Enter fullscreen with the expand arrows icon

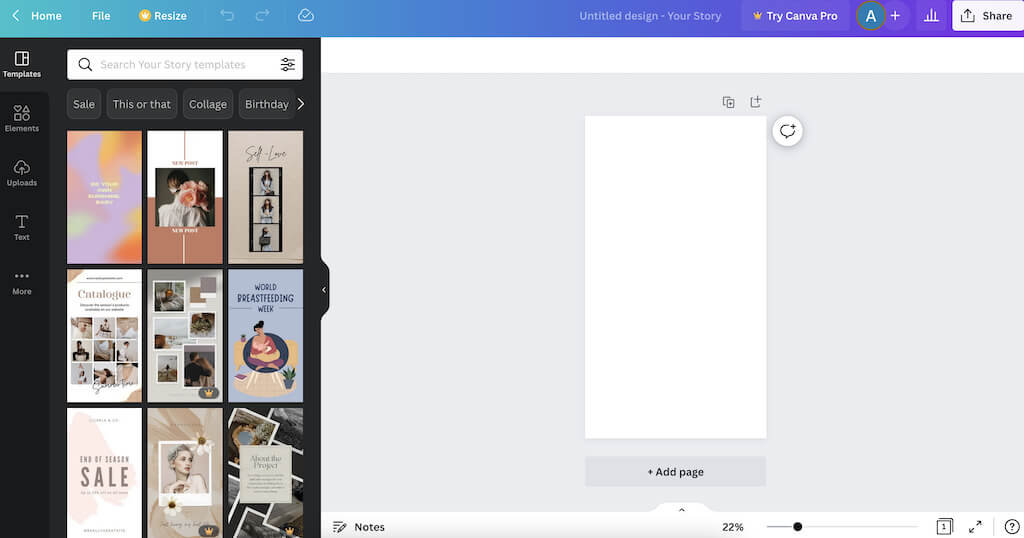click(x=975, y=527)
